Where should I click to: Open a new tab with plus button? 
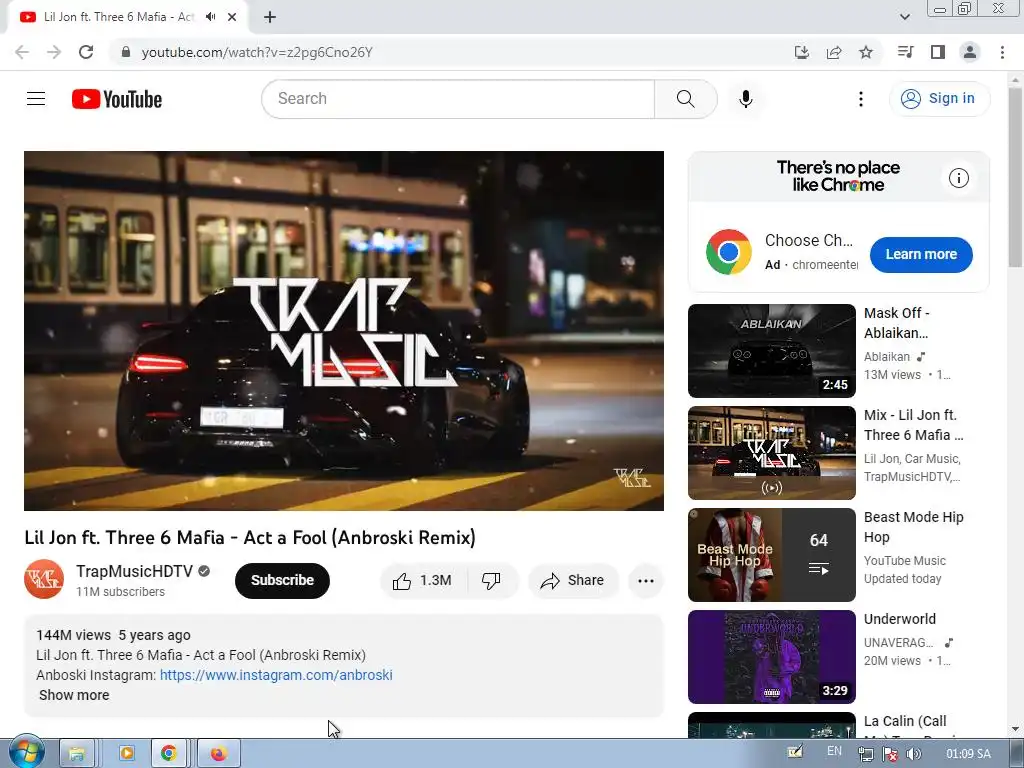(x=270, y=17)
